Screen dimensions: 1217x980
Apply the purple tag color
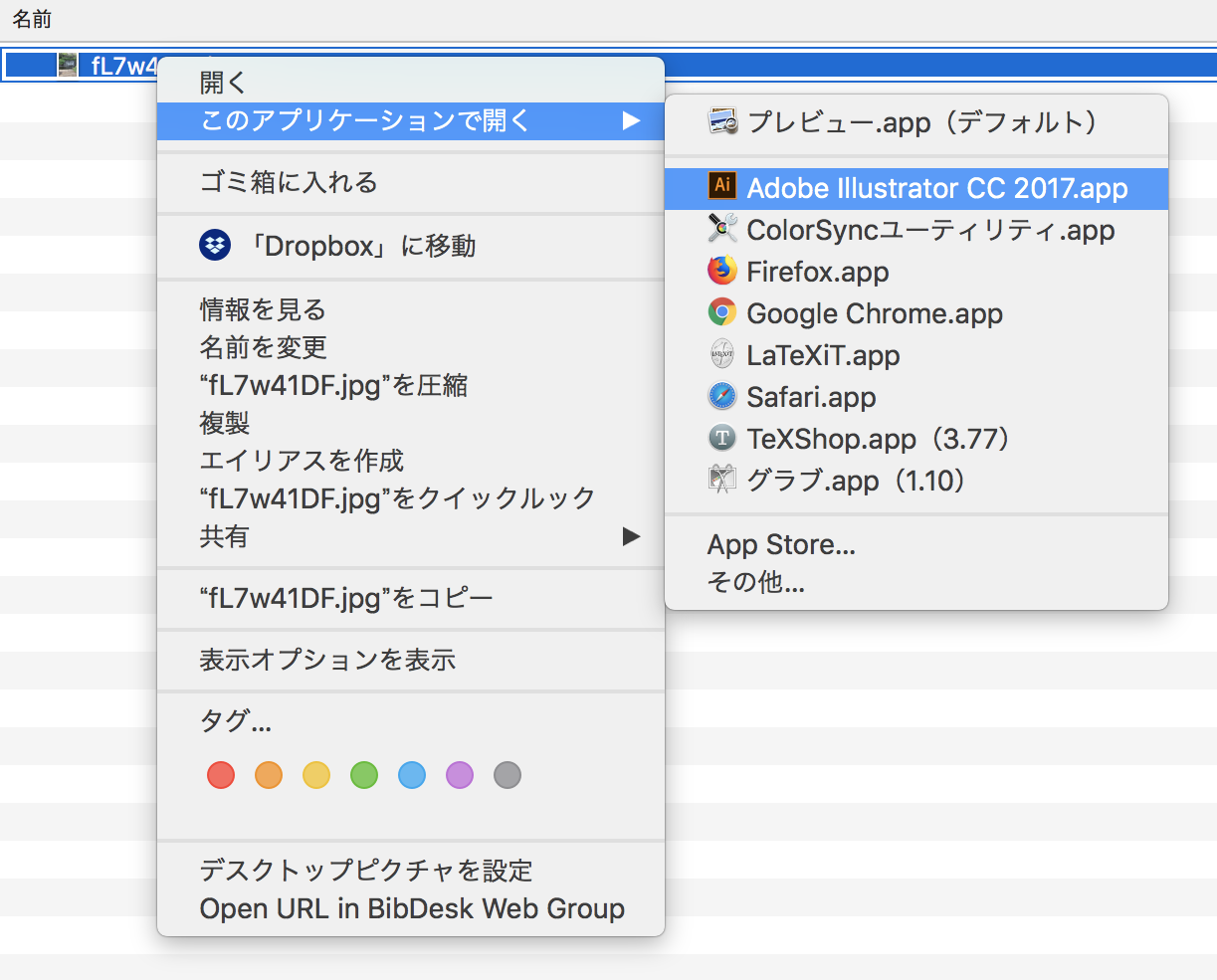tap(460, 775)
